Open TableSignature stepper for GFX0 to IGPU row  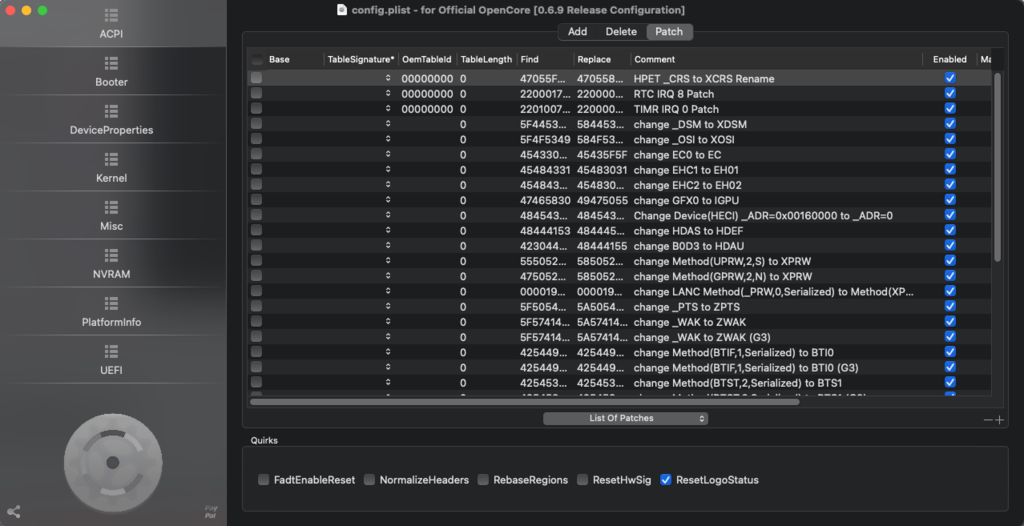(388, 199)
